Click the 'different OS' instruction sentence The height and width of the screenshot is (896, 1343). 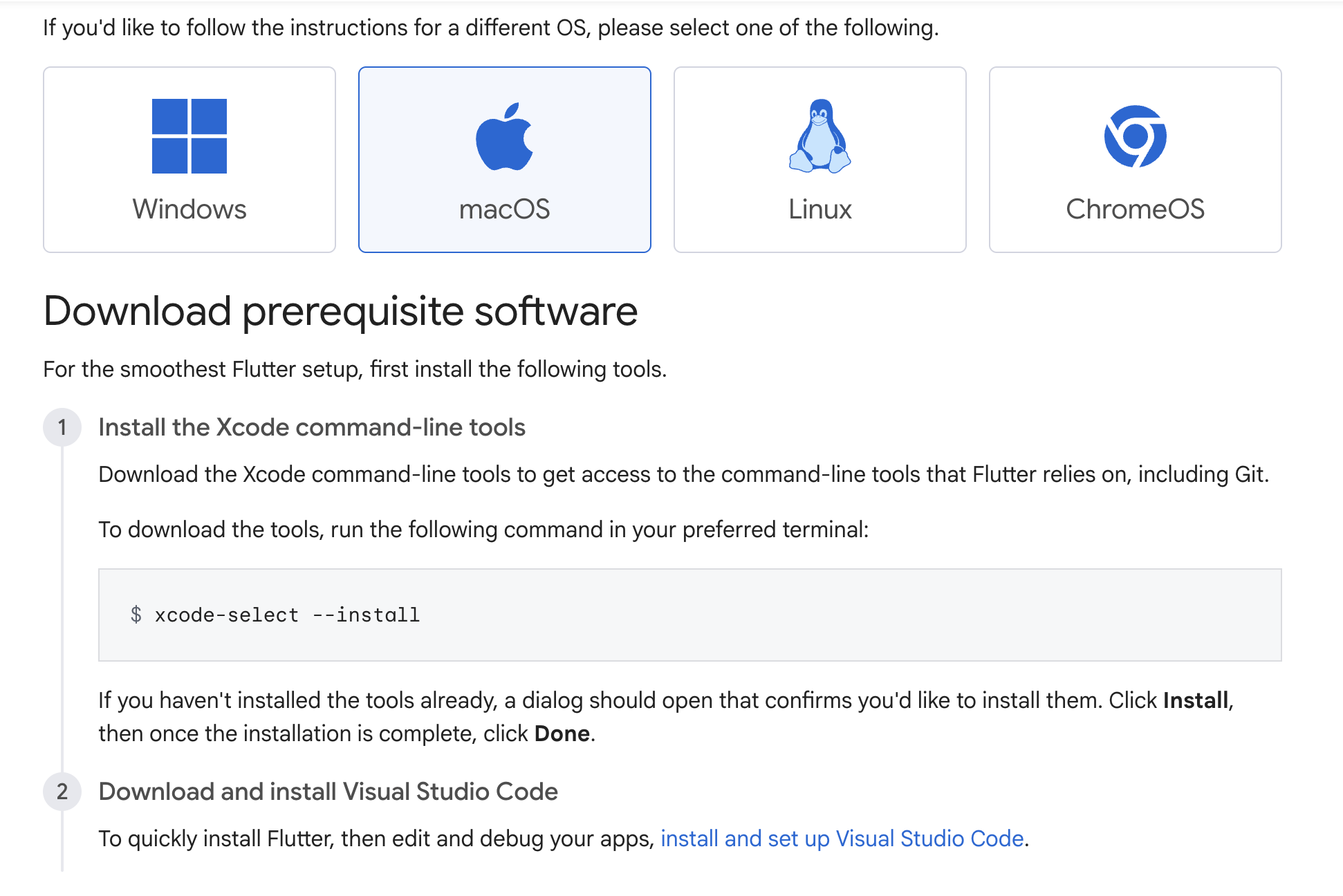point(491,28)
